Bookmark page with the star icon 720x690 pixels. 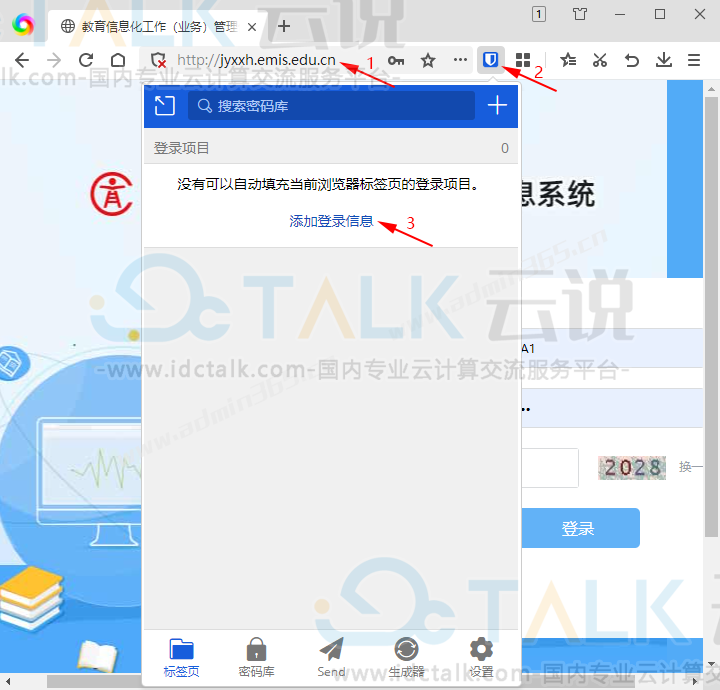click(x=428, y=60)
